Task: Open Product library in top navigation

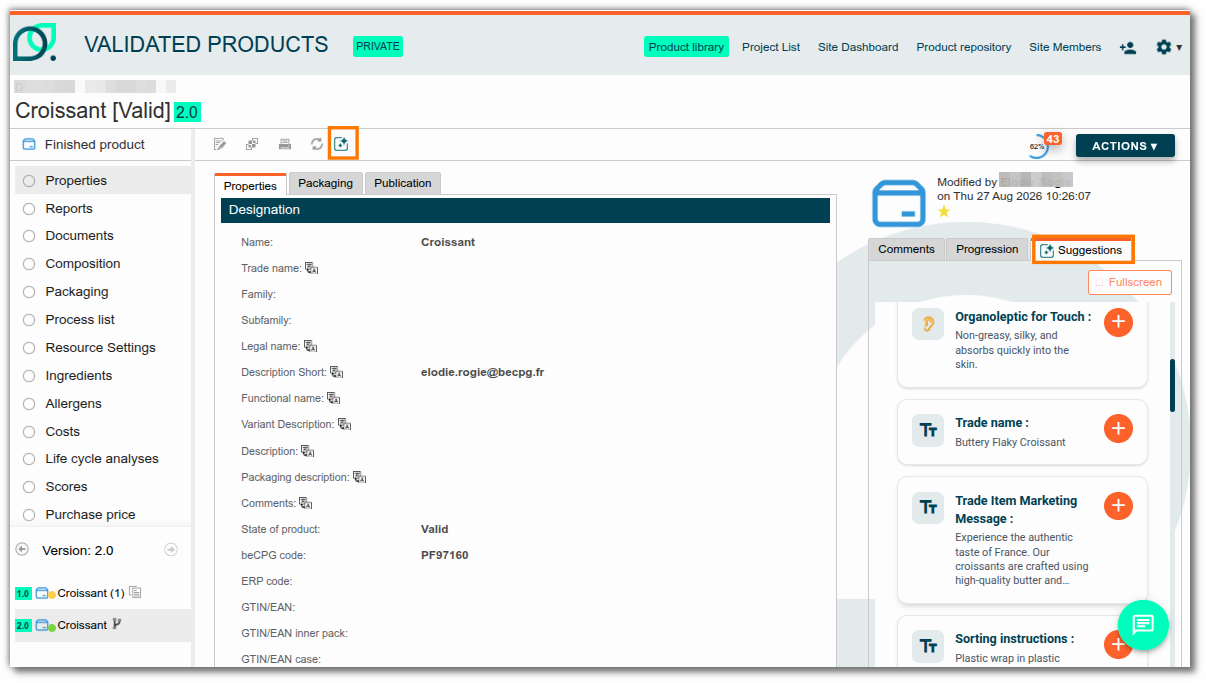Action: coord(686,47)
